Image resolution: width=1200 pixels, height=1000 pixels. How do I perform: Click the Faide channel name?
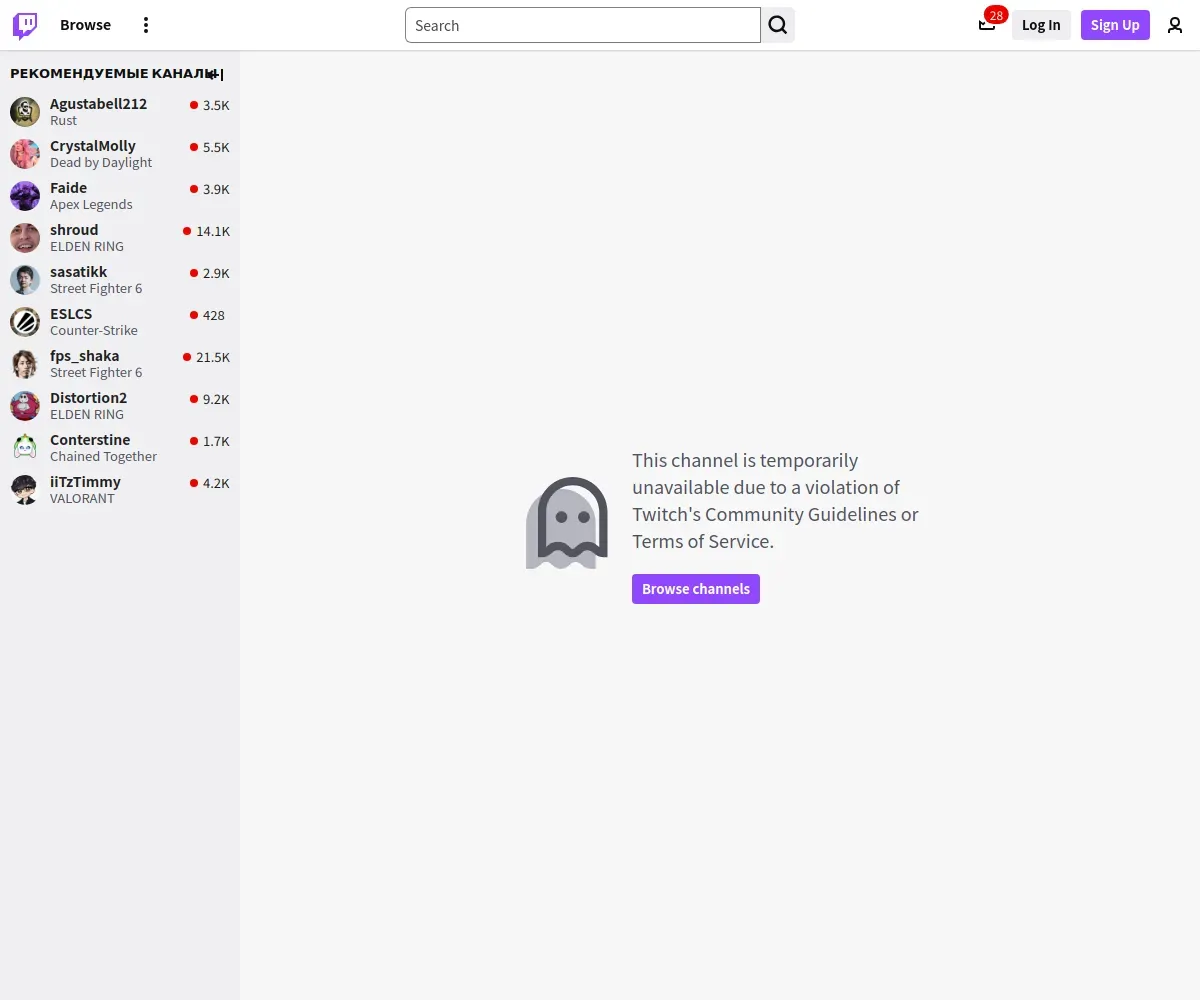tap(68, 188)
